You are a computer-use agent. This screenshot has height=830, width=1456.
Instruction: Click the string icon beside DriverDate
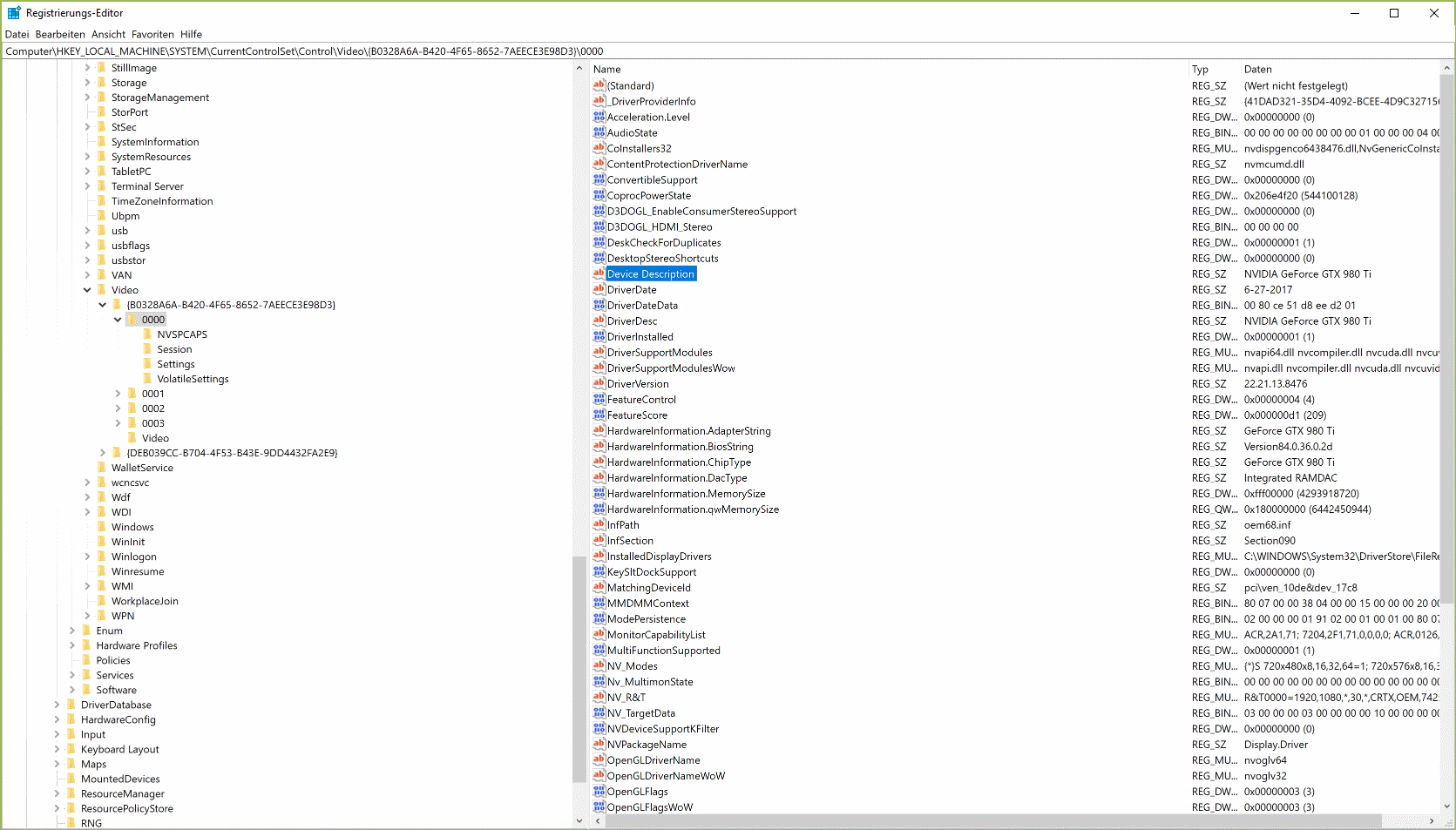coord(599,289)
